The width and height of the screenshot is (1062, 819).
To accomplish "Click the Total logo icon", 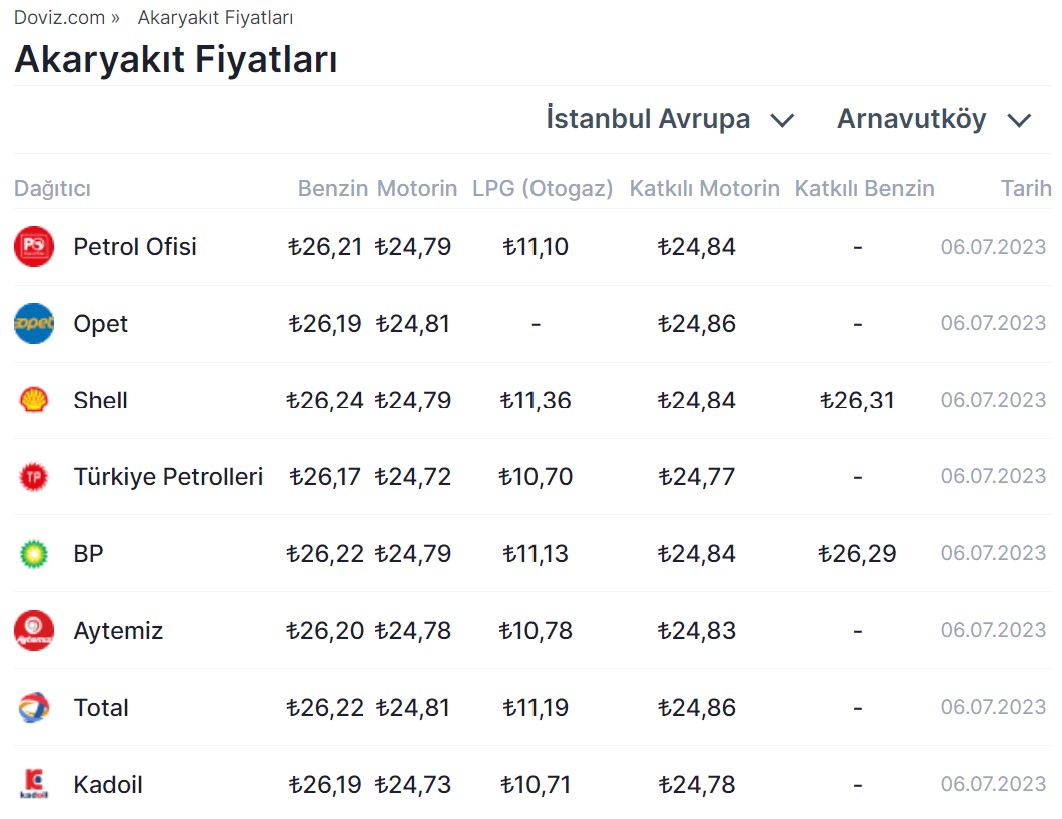I will point(34,708).
